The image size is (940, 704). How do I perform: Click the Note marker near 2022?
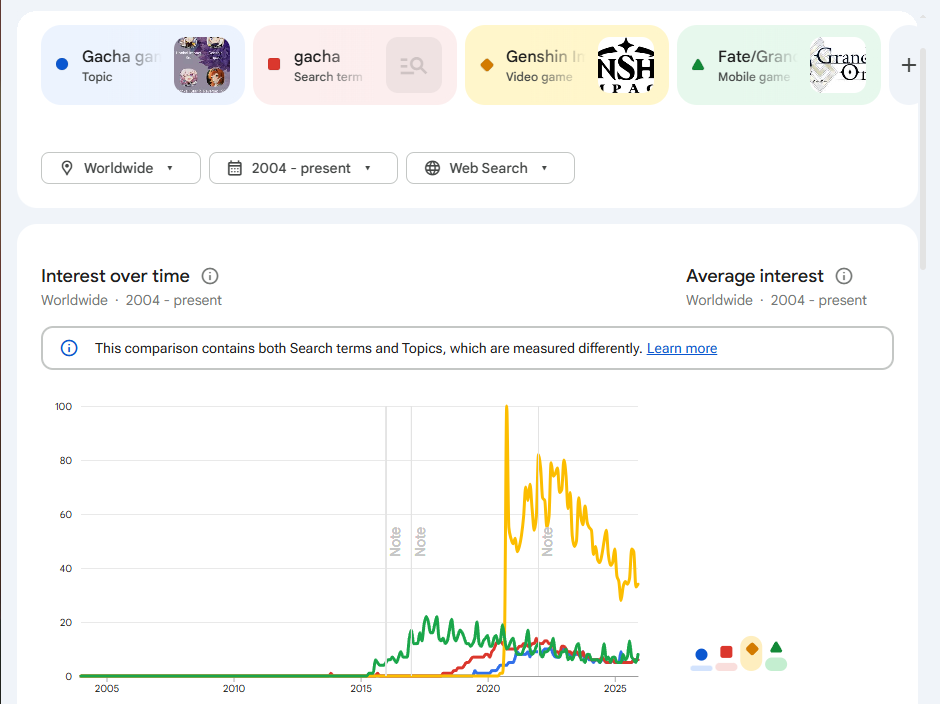(x=547, y=541)
